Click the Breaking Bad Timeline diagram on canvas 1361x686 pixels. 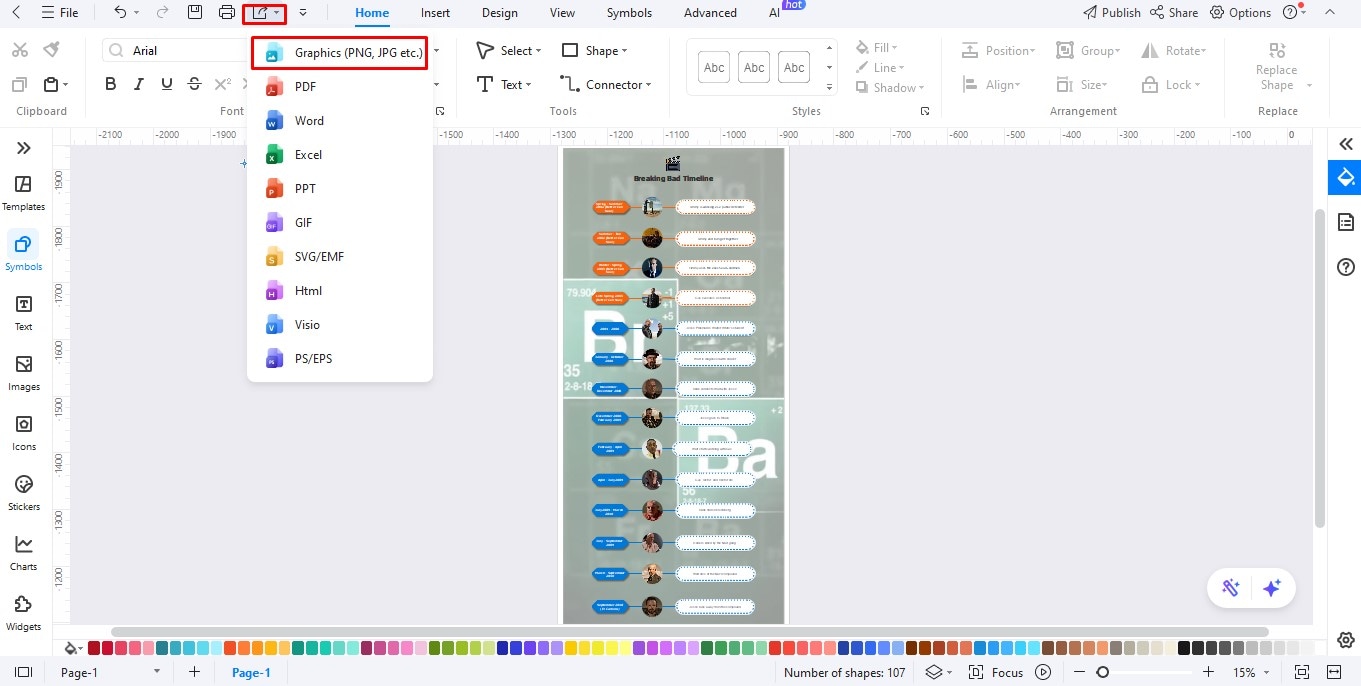pos(673,385)
